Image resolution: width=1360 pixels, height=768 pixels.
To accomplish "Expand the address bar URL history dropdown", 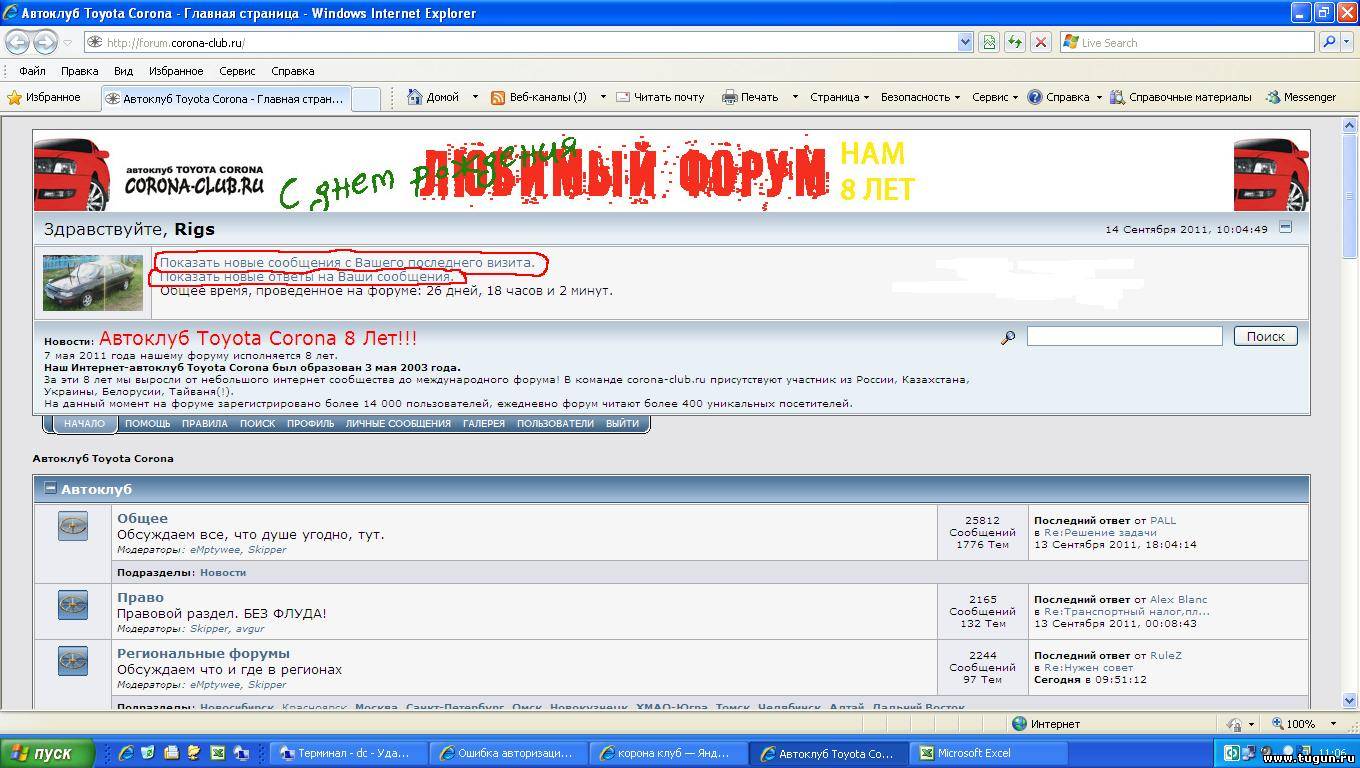I will (965, 42).
